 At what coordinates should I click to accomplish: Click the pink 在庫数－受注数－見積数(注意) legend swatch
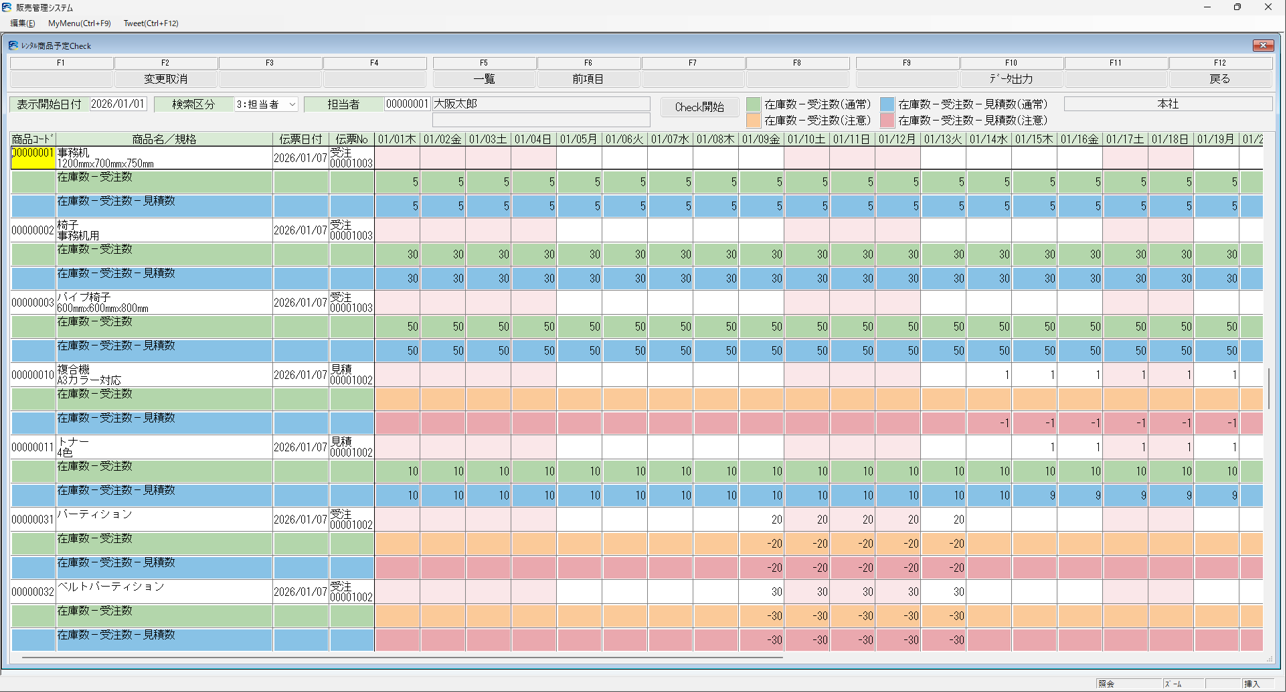(x=887, y=120)
